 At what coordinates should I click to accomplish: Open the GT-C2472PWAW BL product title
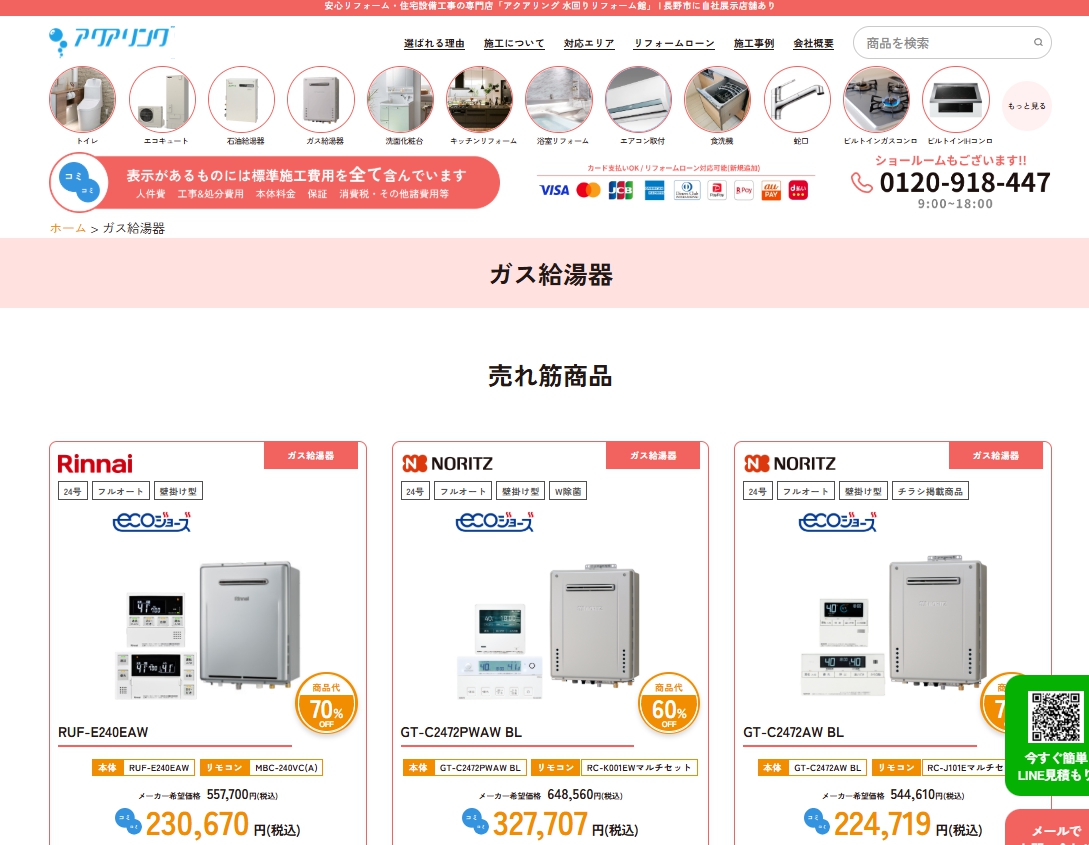click(461, 732)
